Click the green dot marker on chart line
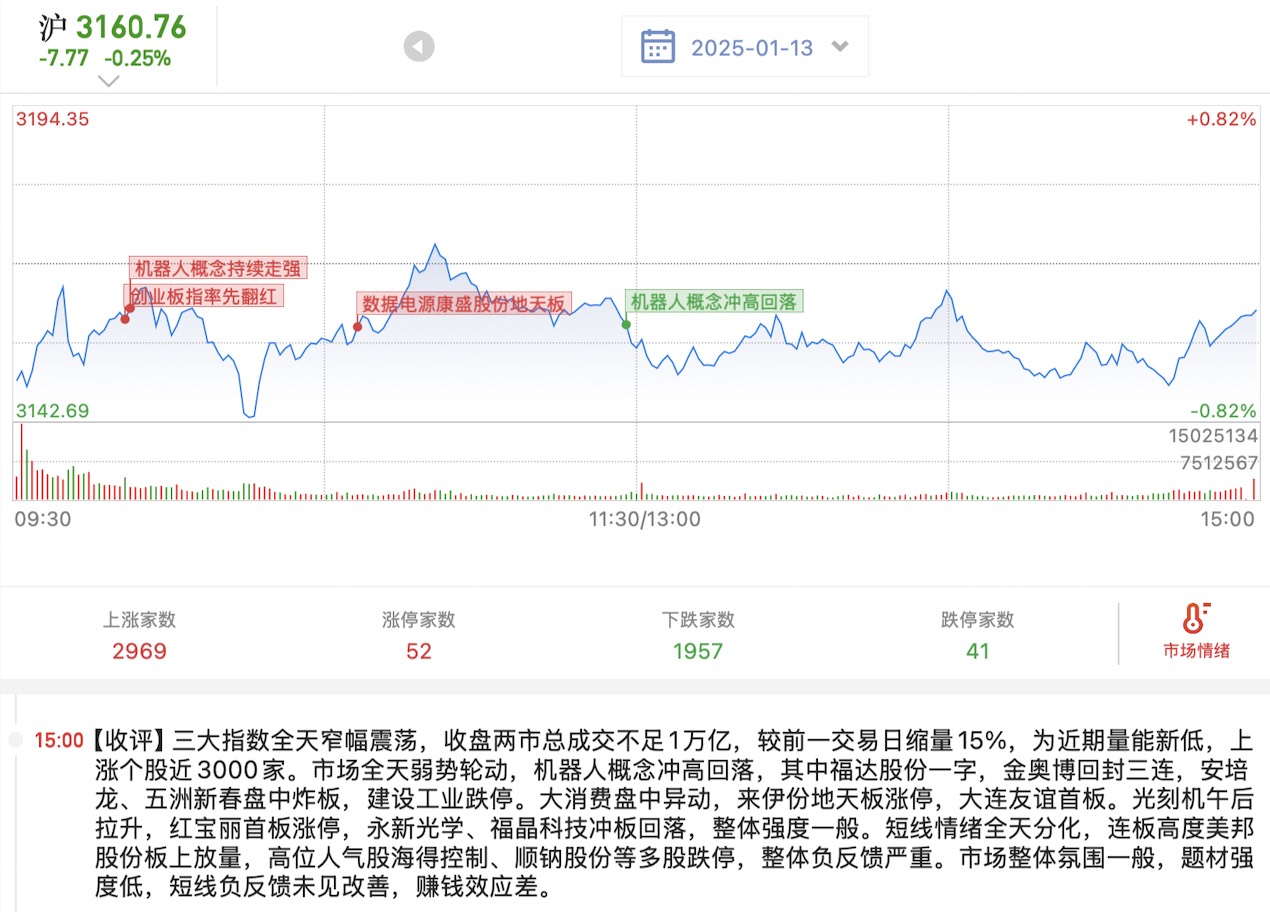The width and height of the screenshot is (1270, 912). tap(626, 324)
